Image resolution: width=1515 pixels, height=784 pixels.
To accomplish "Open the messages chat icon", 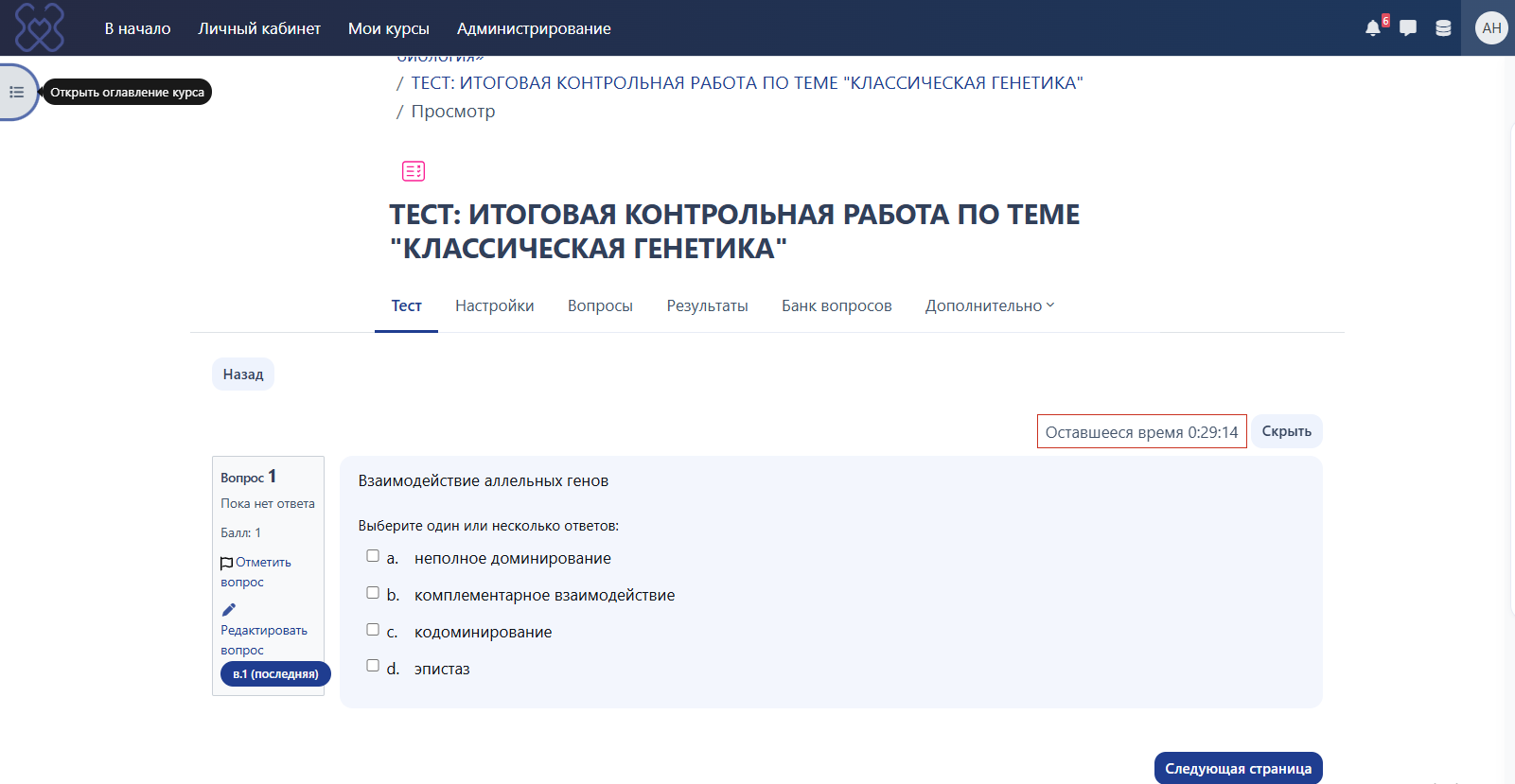I will [1408, 28].
